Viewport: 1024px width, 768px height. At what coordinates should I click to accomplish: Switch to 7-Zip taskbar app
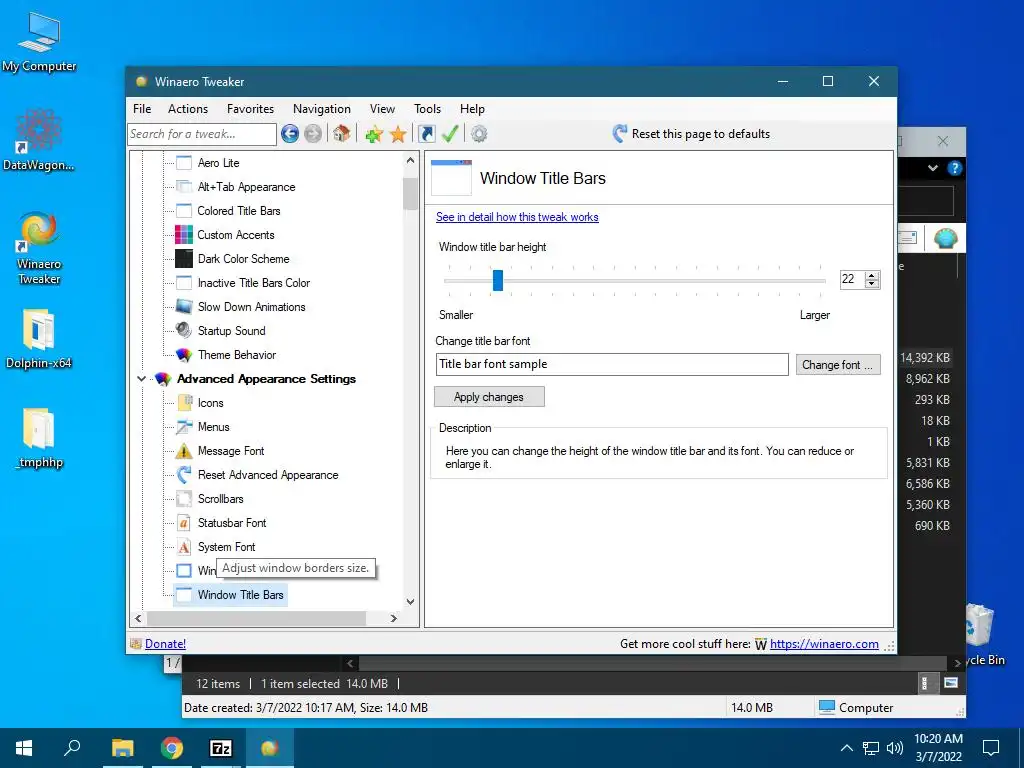[x=221, y=748]
